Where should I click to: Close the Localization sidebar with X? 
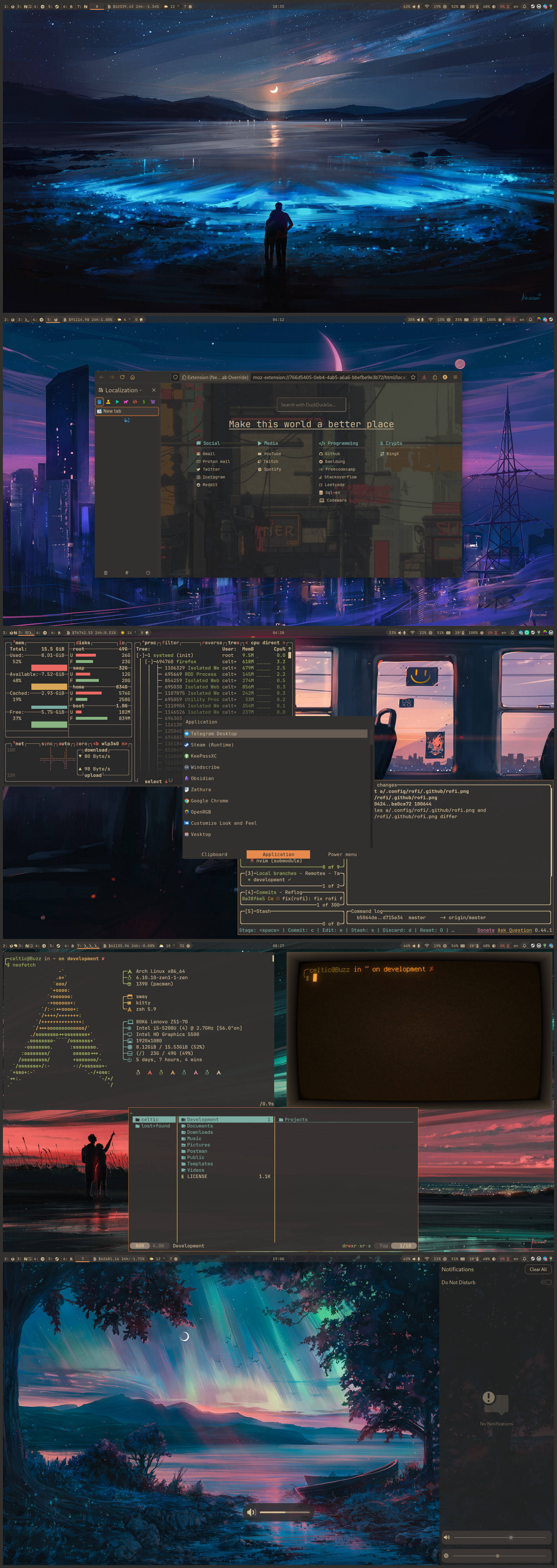click(153, 390)
